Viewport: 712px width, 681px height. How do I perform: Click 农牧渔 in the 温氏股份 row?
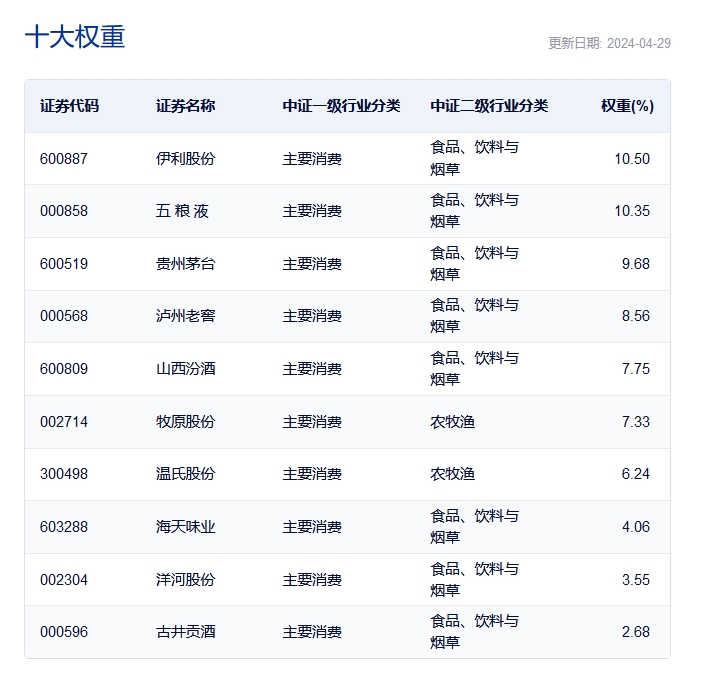click(452, 474)
